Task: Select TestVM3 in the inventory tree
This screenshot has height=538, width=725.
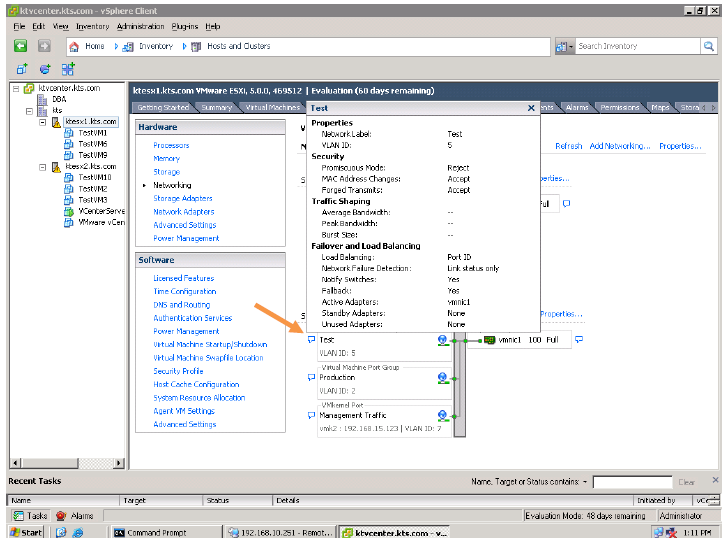Action: click(92, 200)
